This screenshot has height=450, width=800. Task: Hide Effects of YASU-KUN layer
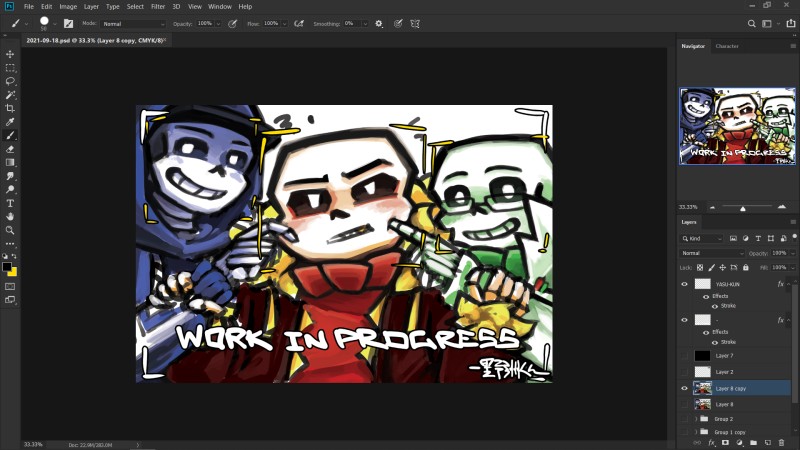click(x=706, y=296)
